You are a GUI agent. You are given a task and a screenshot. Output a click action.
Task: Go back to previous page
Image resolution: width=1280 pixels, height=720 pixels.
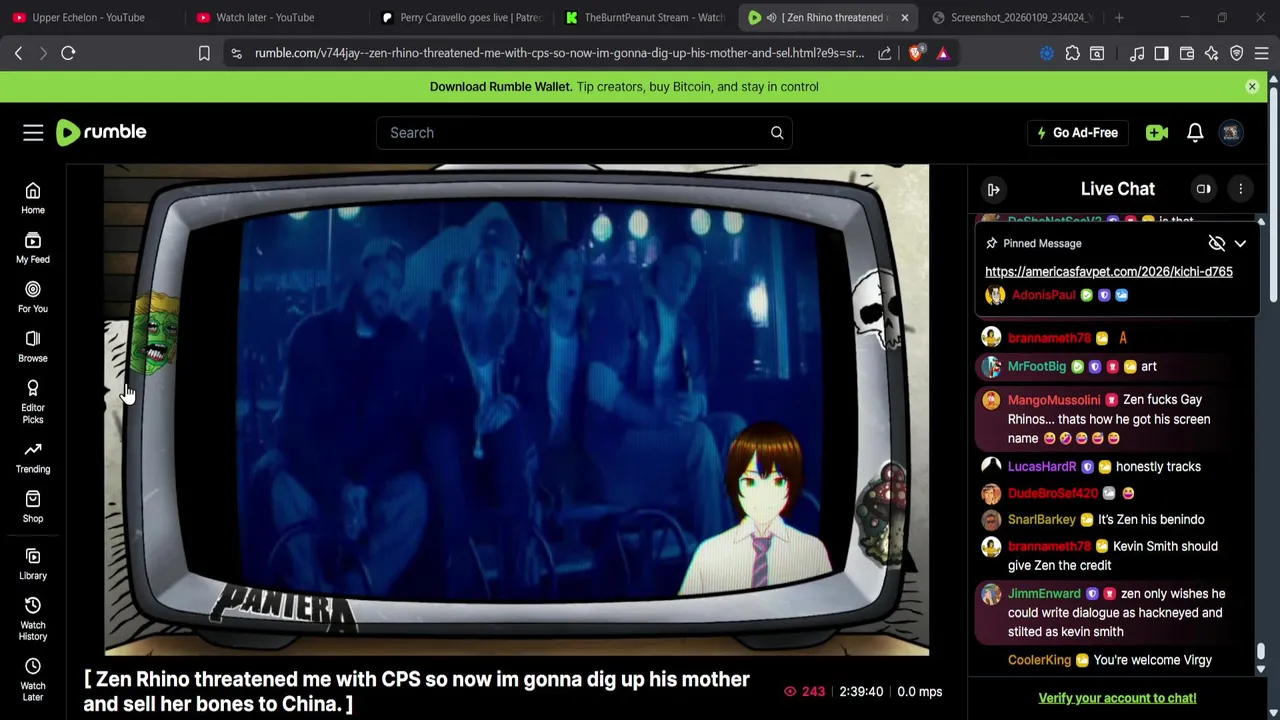(x=18, y=53)
